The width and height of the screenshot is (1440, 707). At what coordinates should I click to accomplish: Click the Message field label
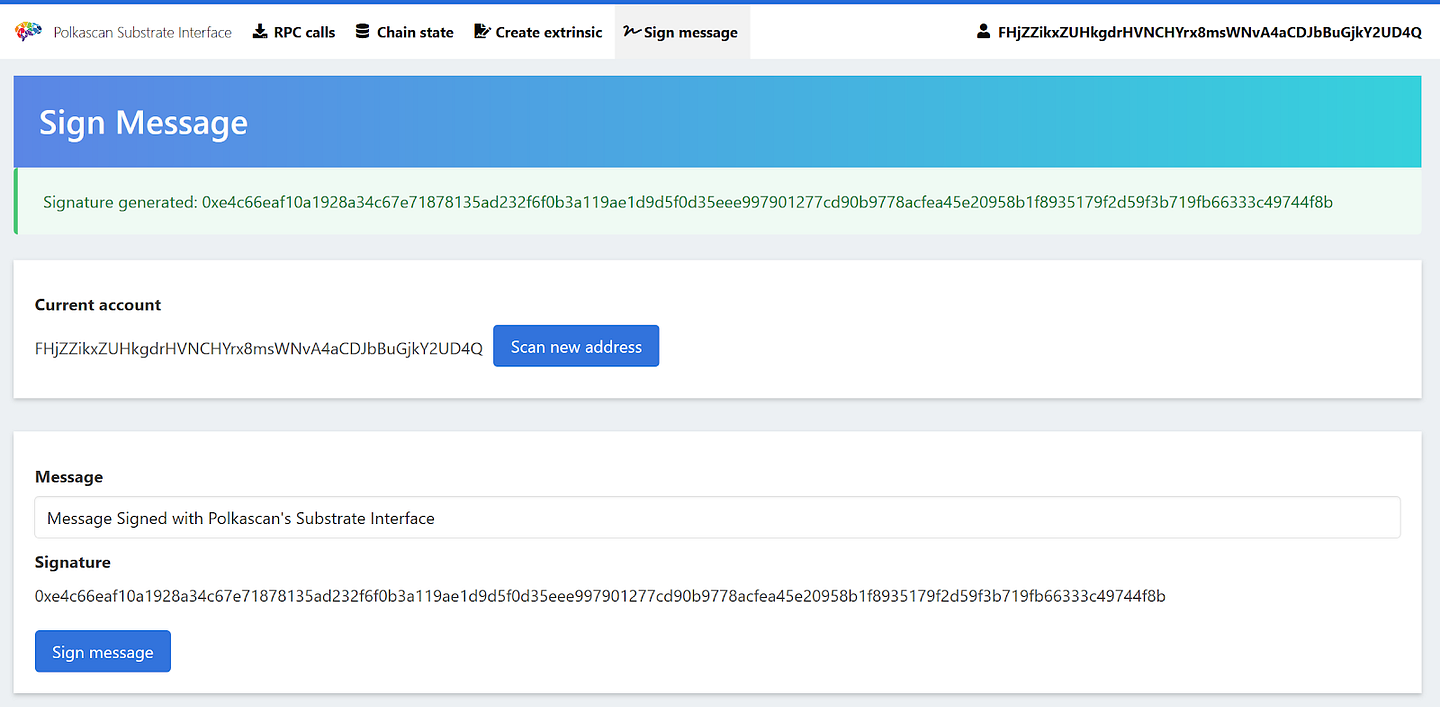click(x=69, y=477)
